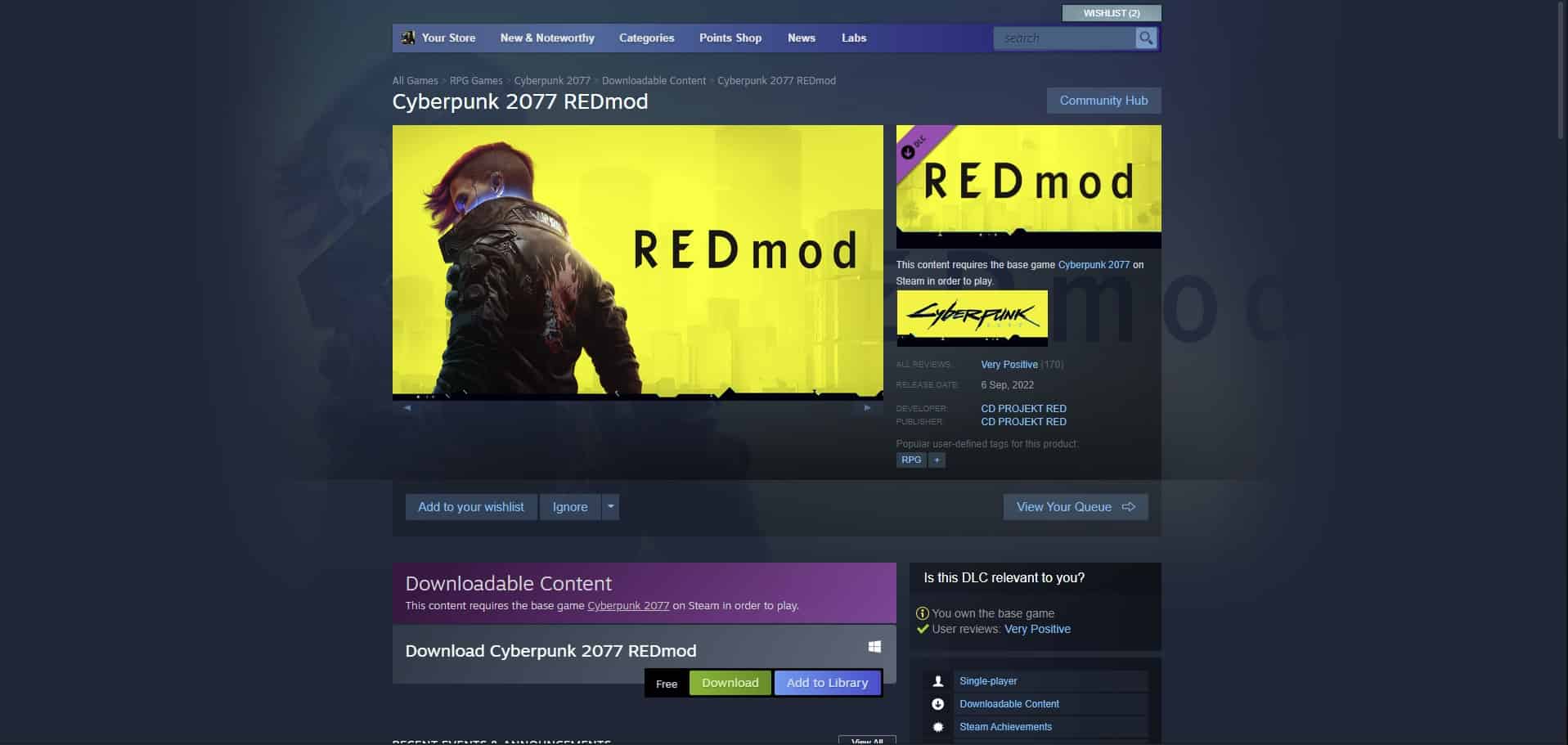The width and height of the screenshot is (1568, 745).
Task: Click the magnifying glass search icon
Action: [1144, 38]
